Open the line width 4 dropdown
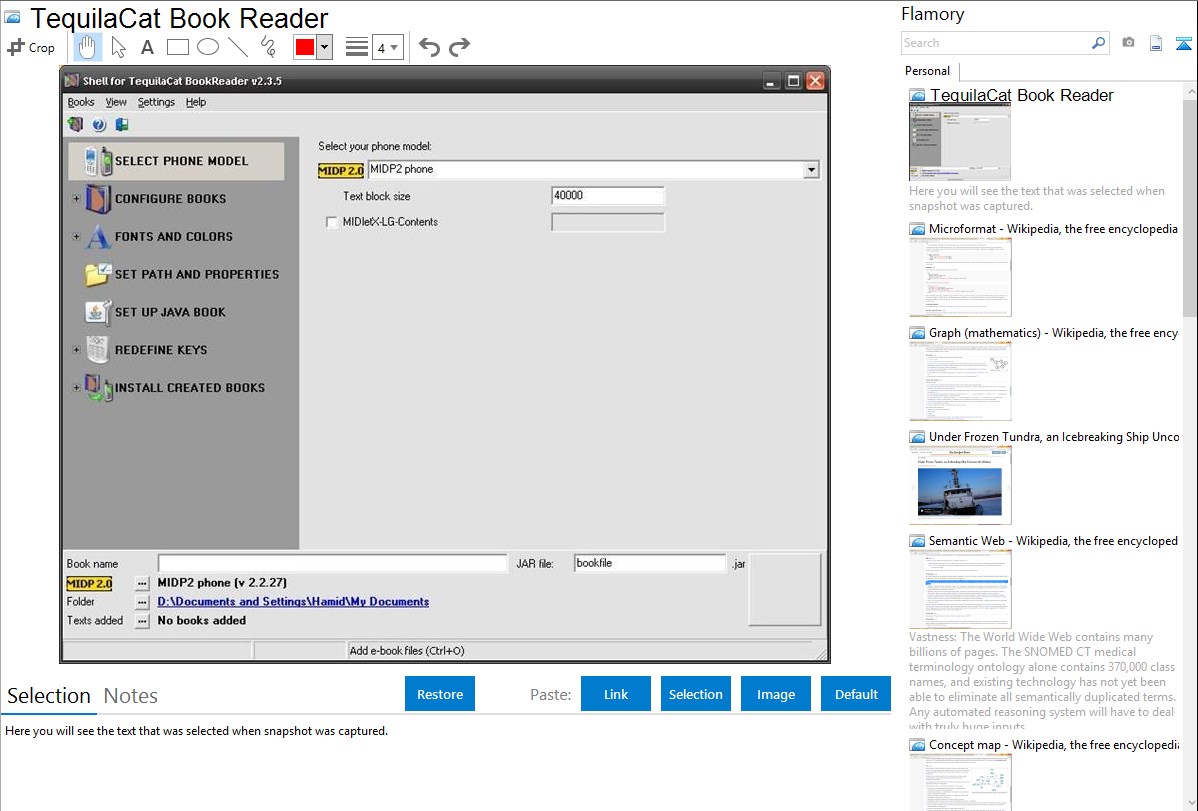Screen dimensions: 1198x811 pyautogui.click(x=388, y=47)
